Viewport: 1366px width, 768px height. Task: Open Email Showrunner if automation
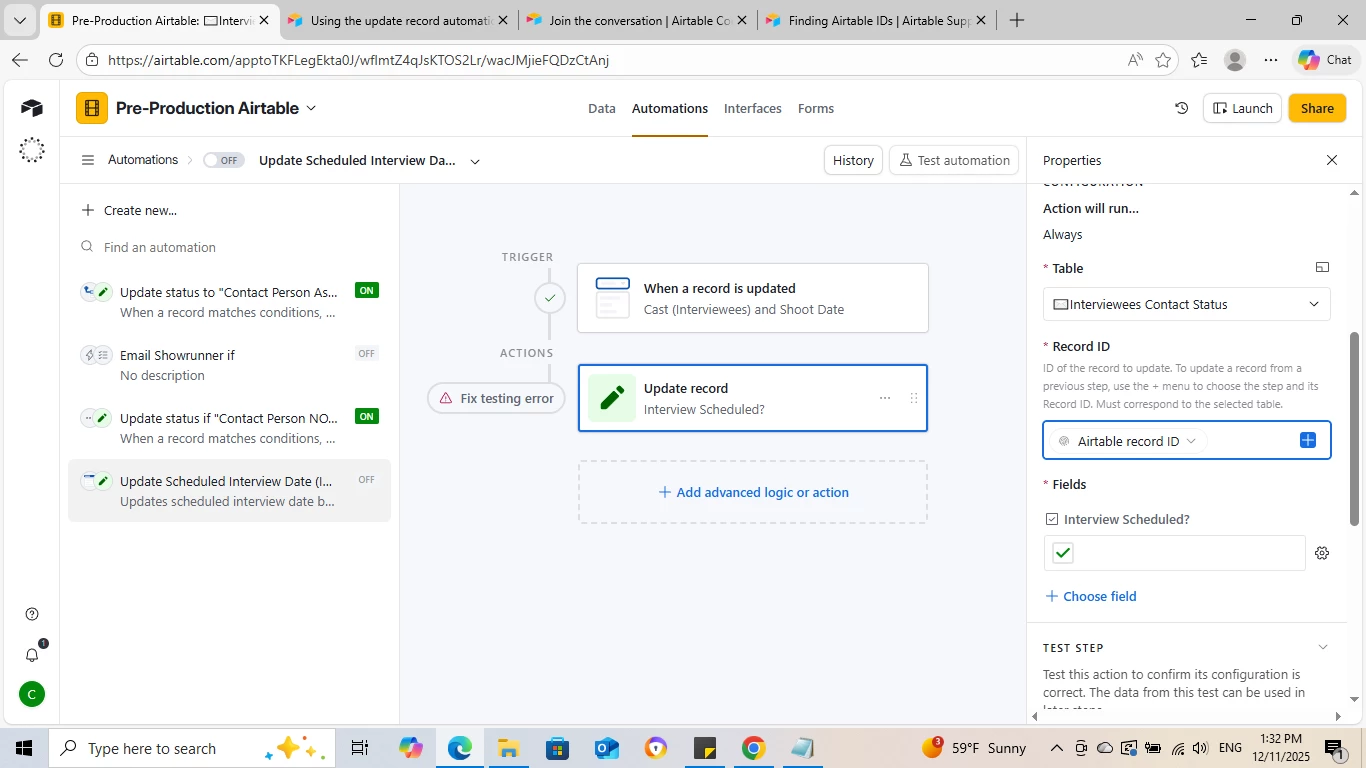[x=230, y=365]
